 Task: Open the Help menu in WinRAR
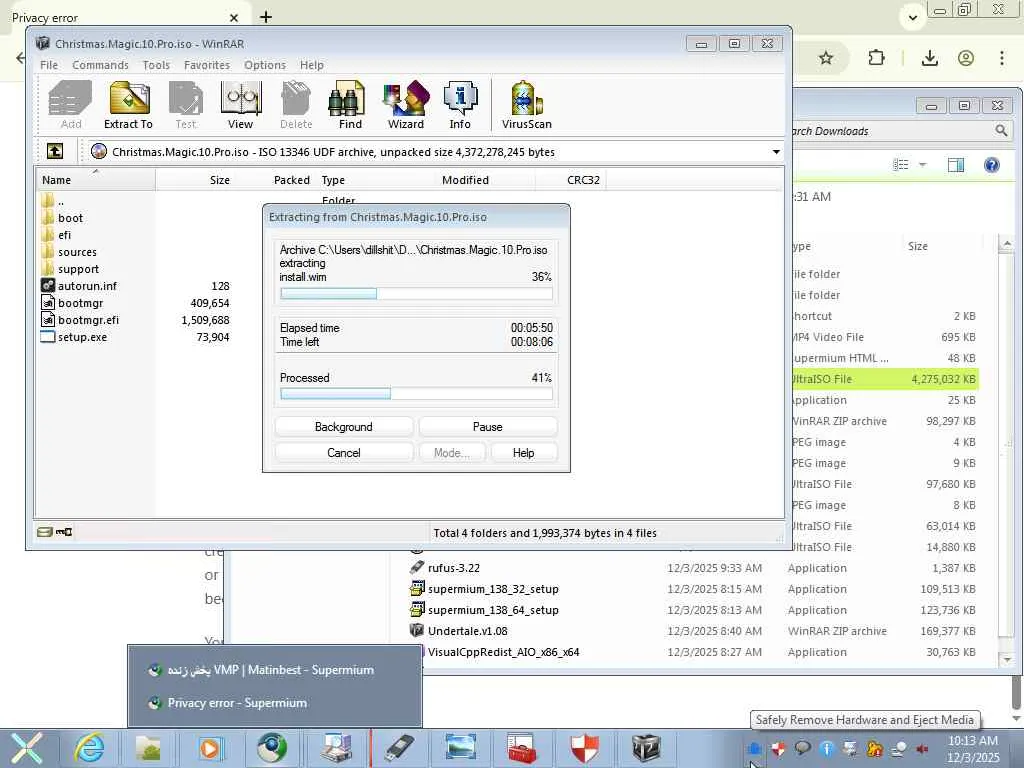(x=312, y=65)
